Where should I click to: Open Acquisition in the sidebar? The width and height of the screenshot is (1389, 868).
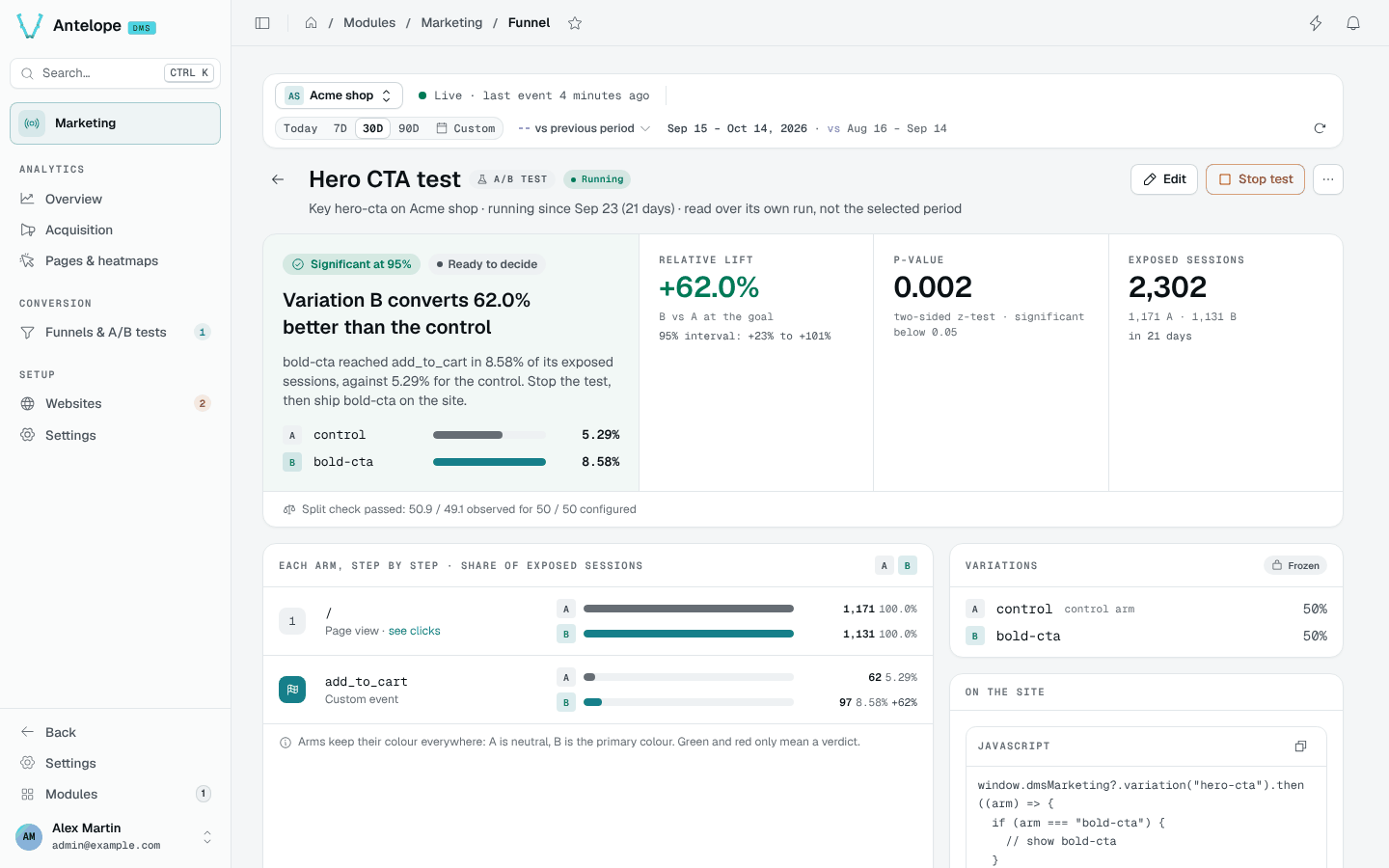pyautogui.click(x=115, y=230)
